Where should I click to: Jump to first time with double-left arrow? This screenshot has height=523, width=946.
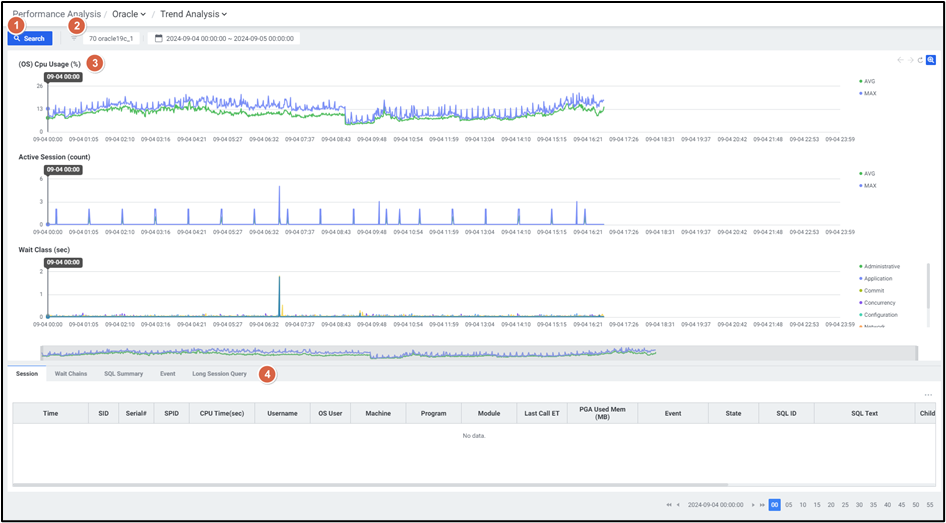[x=668, y=505]
